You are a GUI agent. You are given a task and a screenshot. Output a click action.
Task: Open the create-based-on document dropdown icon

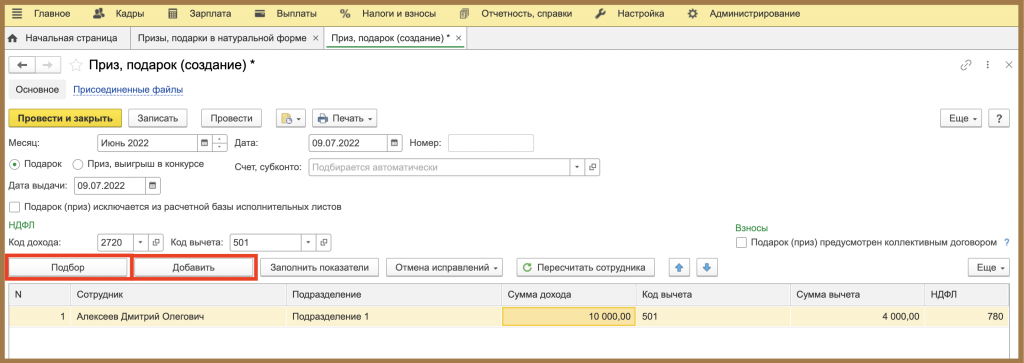click(291, 119)
